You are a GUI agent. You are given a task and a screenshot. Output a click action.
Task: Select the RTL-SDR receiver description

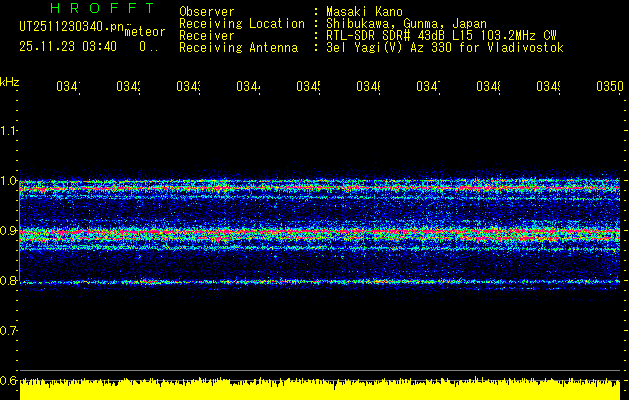point(441,35)
